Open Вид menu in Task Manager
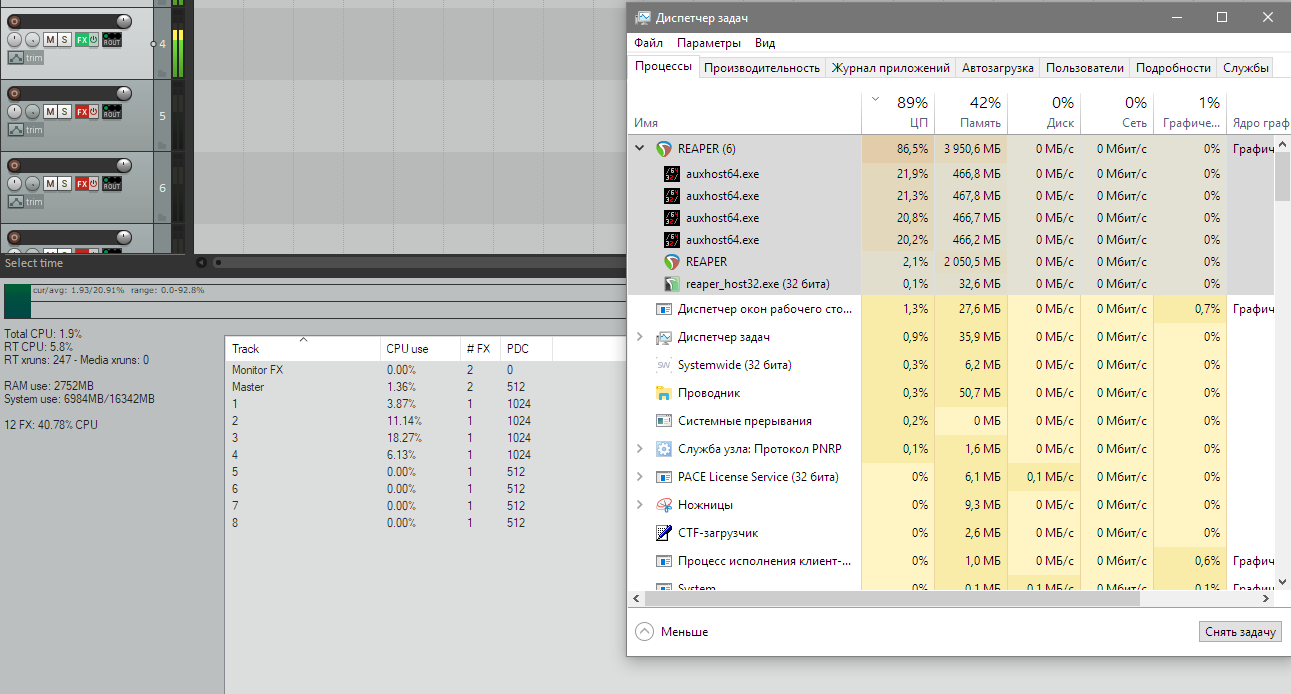Screen dimensions: 1291x694 (765, 43)
